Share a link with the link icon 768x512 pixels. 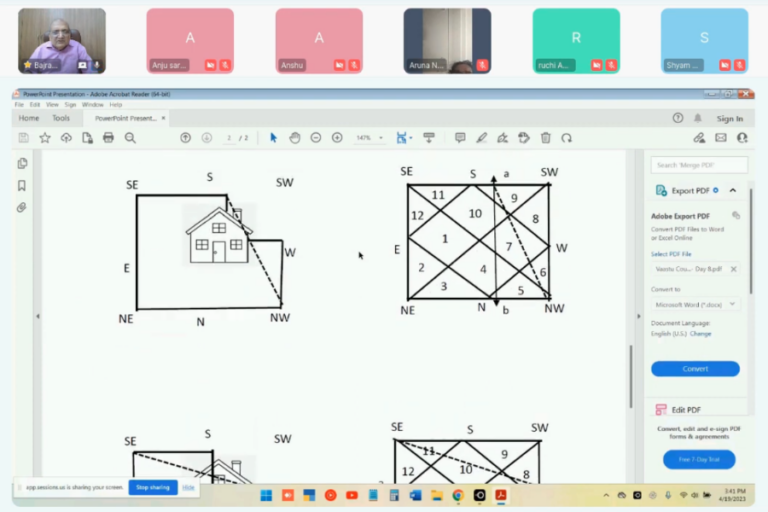[x=699, y=138]
